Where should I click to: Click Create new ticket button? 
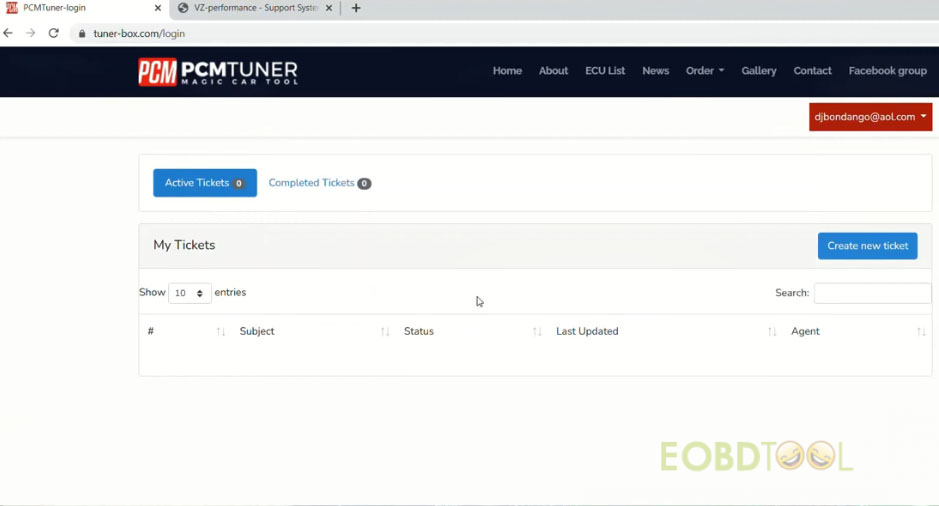(867, 246)
